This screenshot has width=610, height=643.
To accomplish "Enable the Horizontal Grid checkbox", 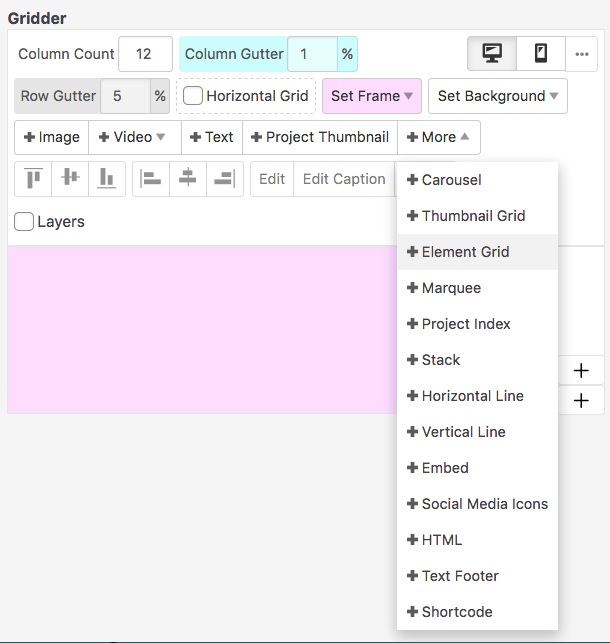I will 193,96.
